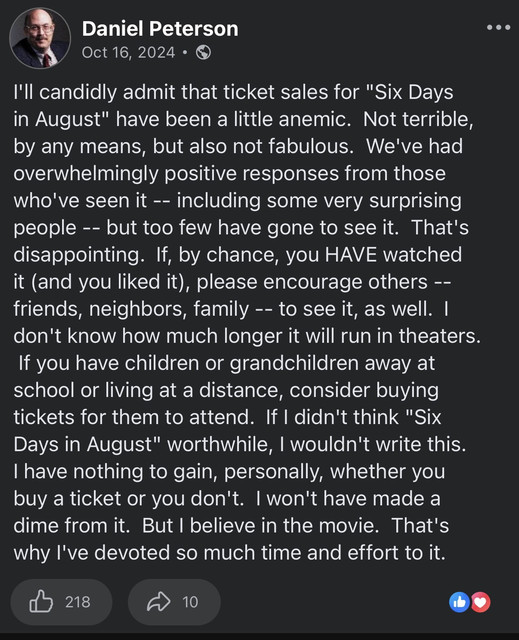The image size is (519, 640).
Task: Open the three-dot post options menu
Action: coord(498,28)
